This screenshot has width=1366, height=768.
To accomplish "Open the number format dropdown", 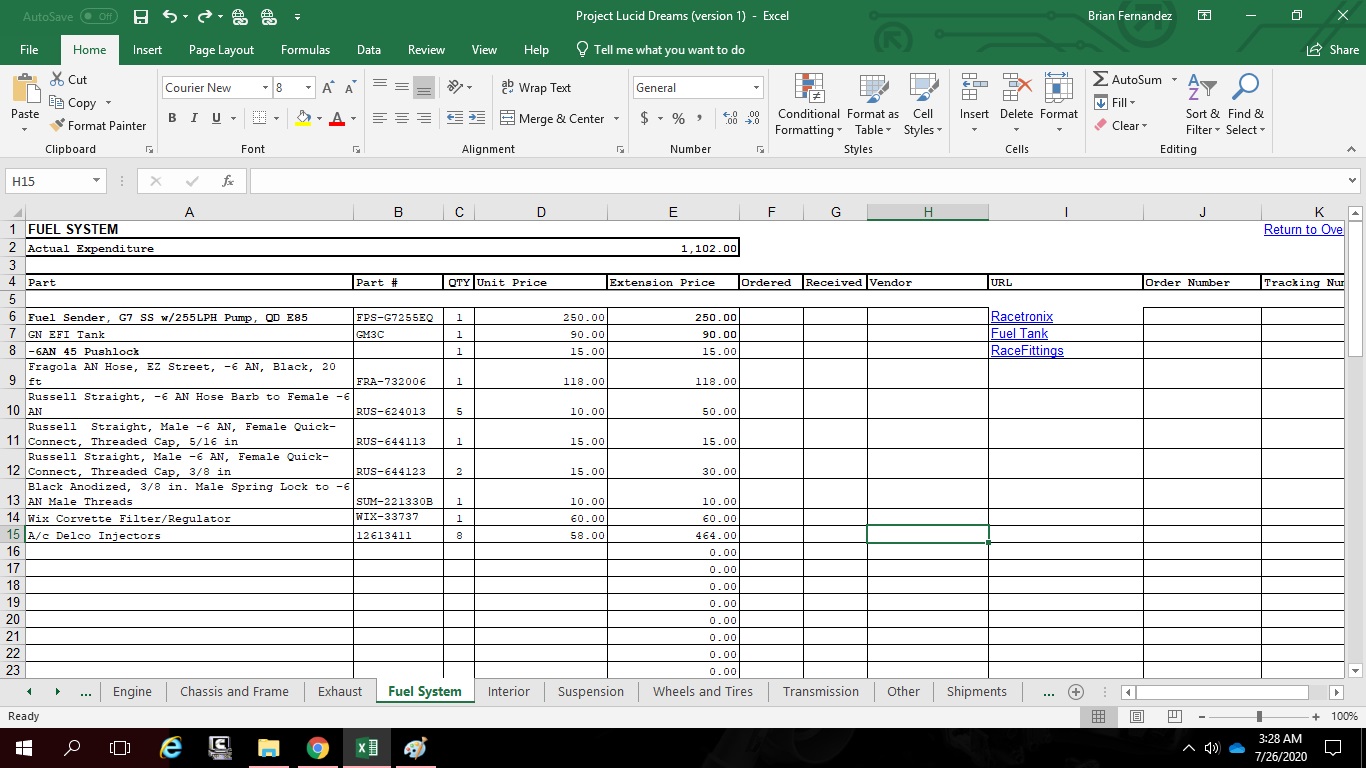I will (x=757, y=88).
